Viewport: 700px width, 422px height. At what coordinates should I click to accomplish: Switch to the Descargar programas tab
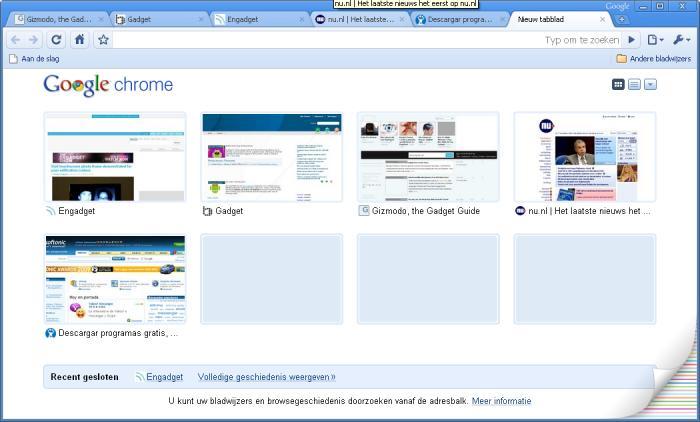click(457, 19)
